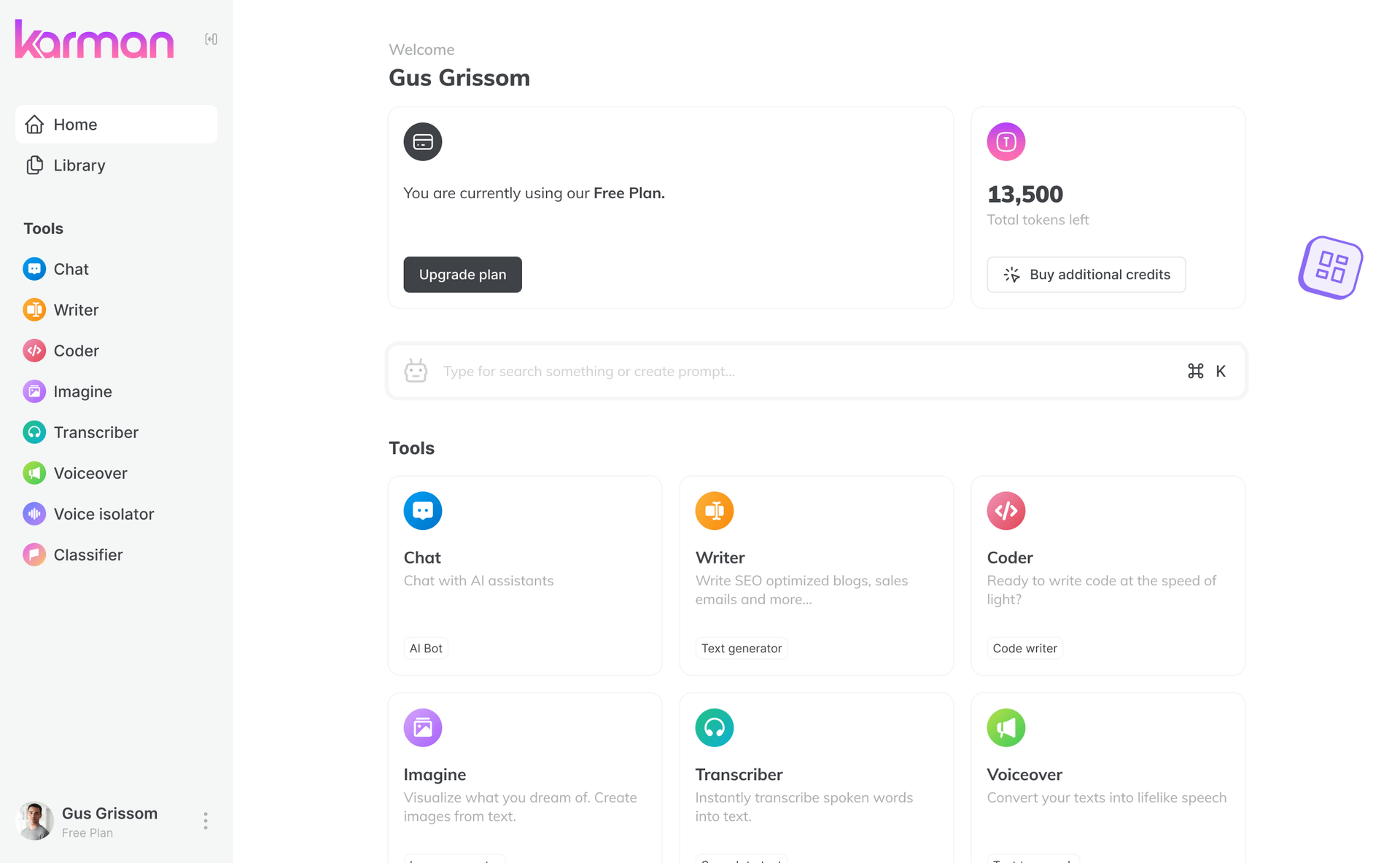Open the Classifier tool
1400x863 pixels.
coord(88,555)
